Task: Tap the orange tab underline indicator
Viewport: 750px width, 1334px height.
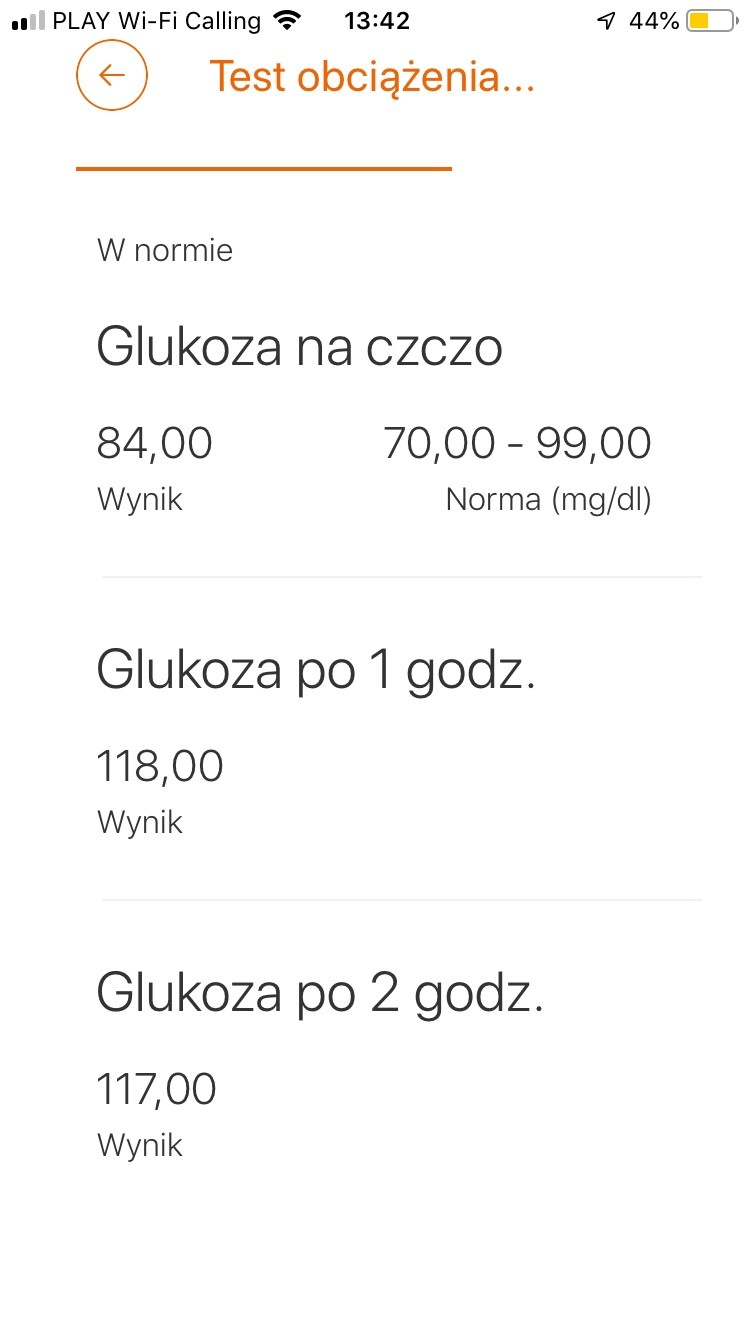Action: 264,169
